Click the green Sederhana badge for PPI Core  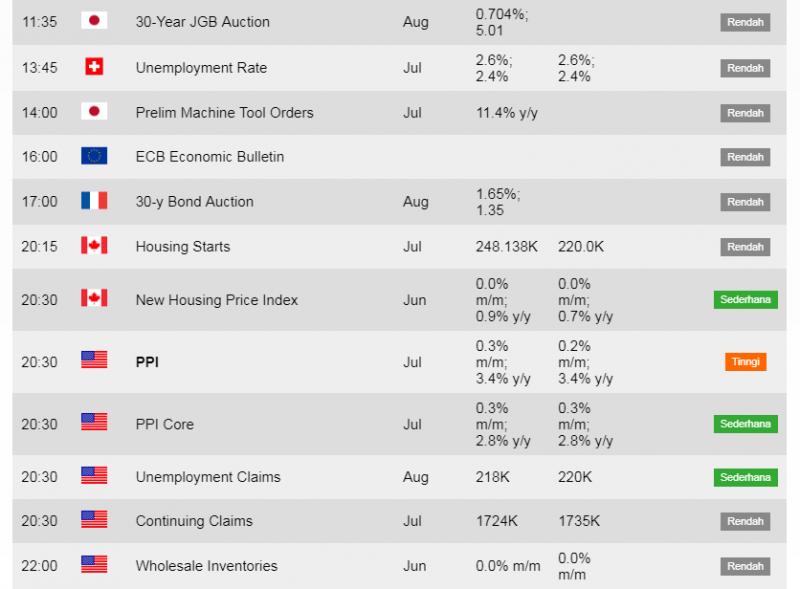745,424
